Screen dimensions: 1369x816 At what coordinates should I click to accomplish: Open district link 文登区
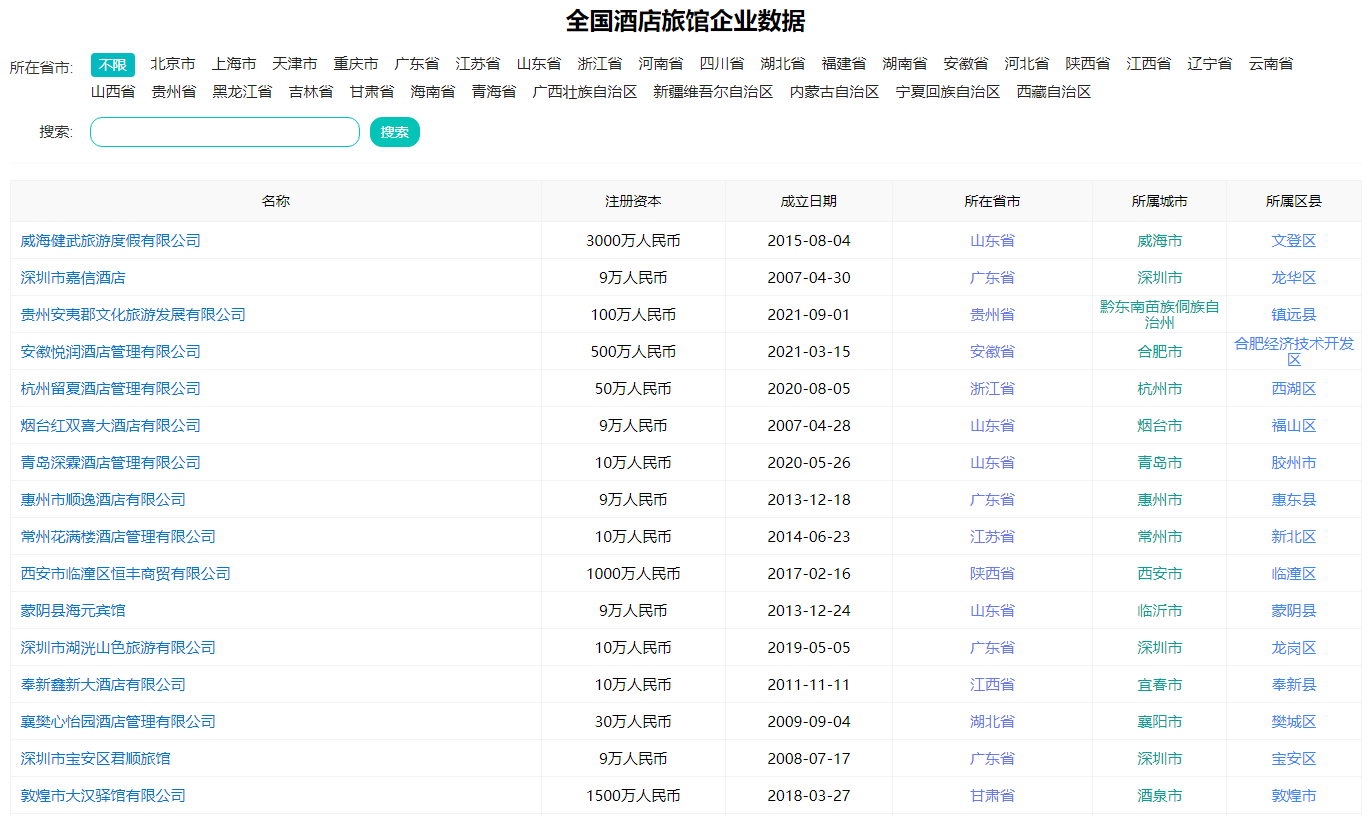[1294, 241]
